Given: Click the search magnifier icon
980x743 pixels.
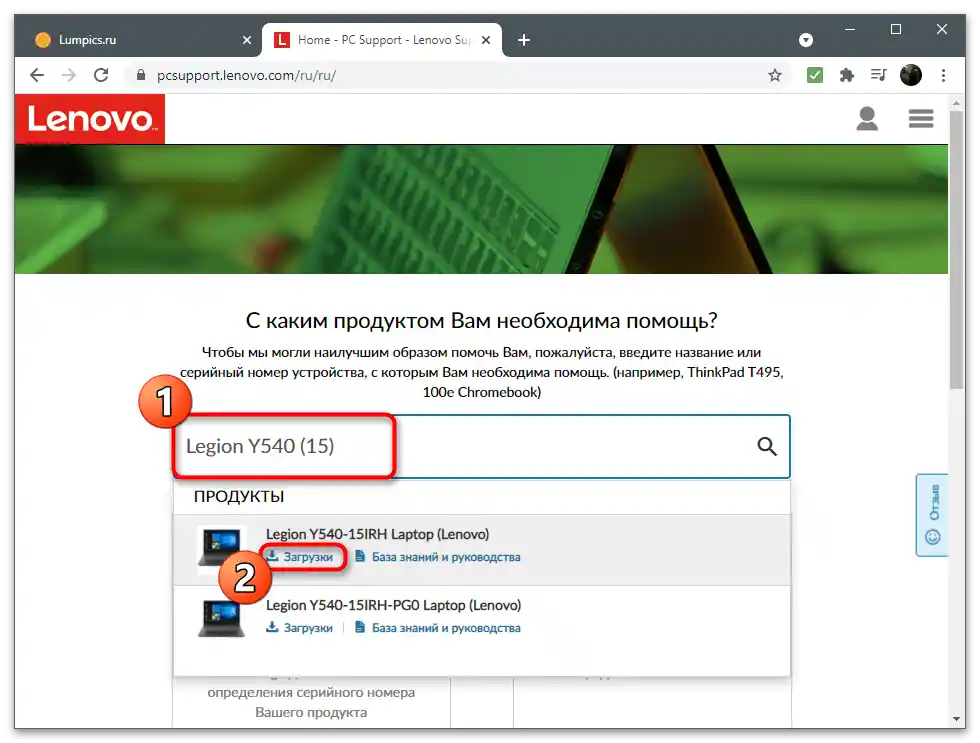Looking at the screenshot, I should [767, 446].
